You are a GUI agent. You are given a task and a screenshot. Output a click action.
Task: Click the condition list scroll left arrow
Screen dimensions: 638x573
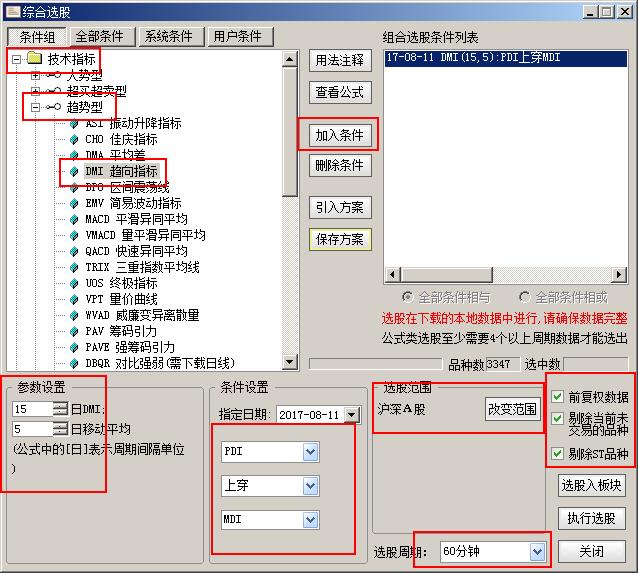coord(393,275)
